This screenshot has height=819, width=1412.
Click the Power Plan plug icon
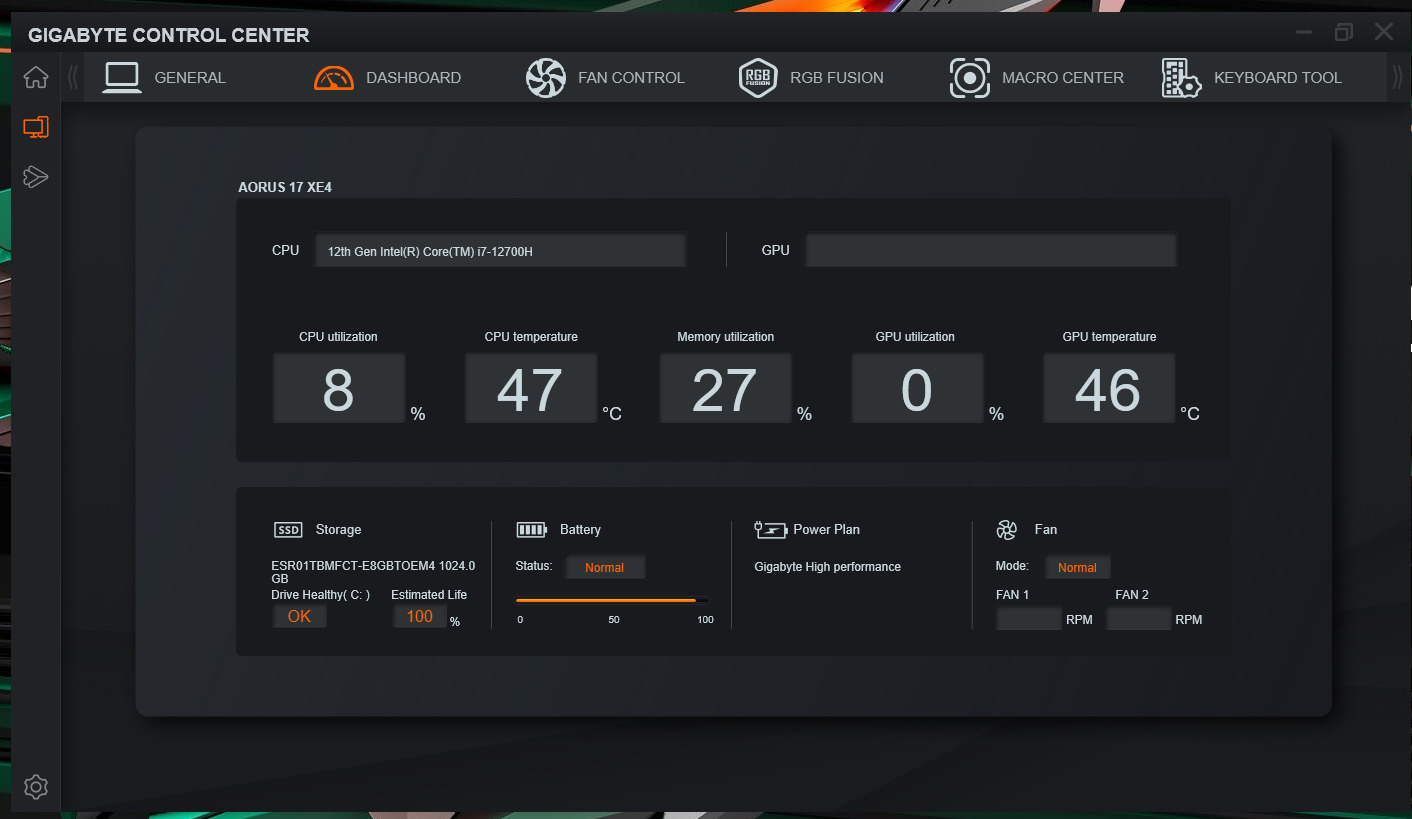point(771,530)
